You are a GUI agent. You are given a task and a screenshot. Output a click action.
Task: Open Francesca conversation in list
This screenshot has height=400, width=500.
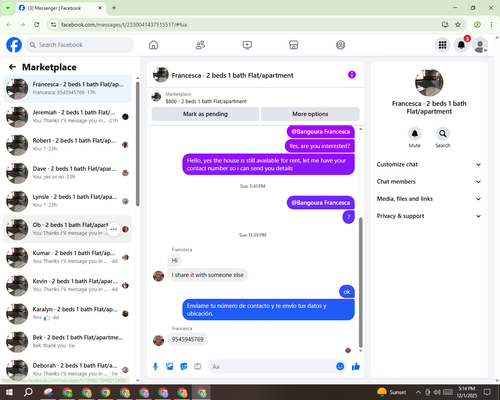pos(67,89)
